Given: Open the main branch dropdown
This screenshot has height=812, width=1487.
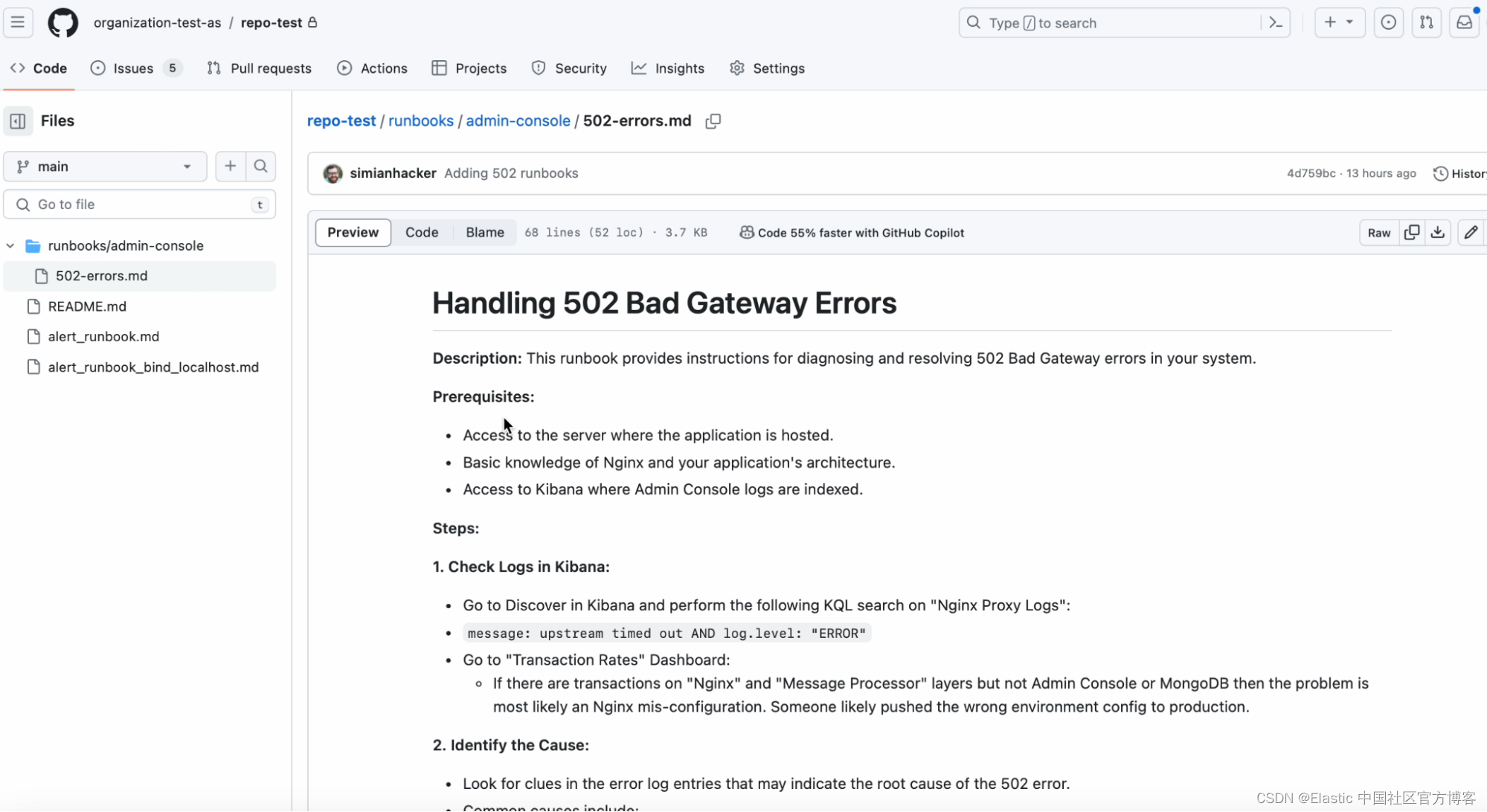Looking at the screenshot, I should coord(105,167).
